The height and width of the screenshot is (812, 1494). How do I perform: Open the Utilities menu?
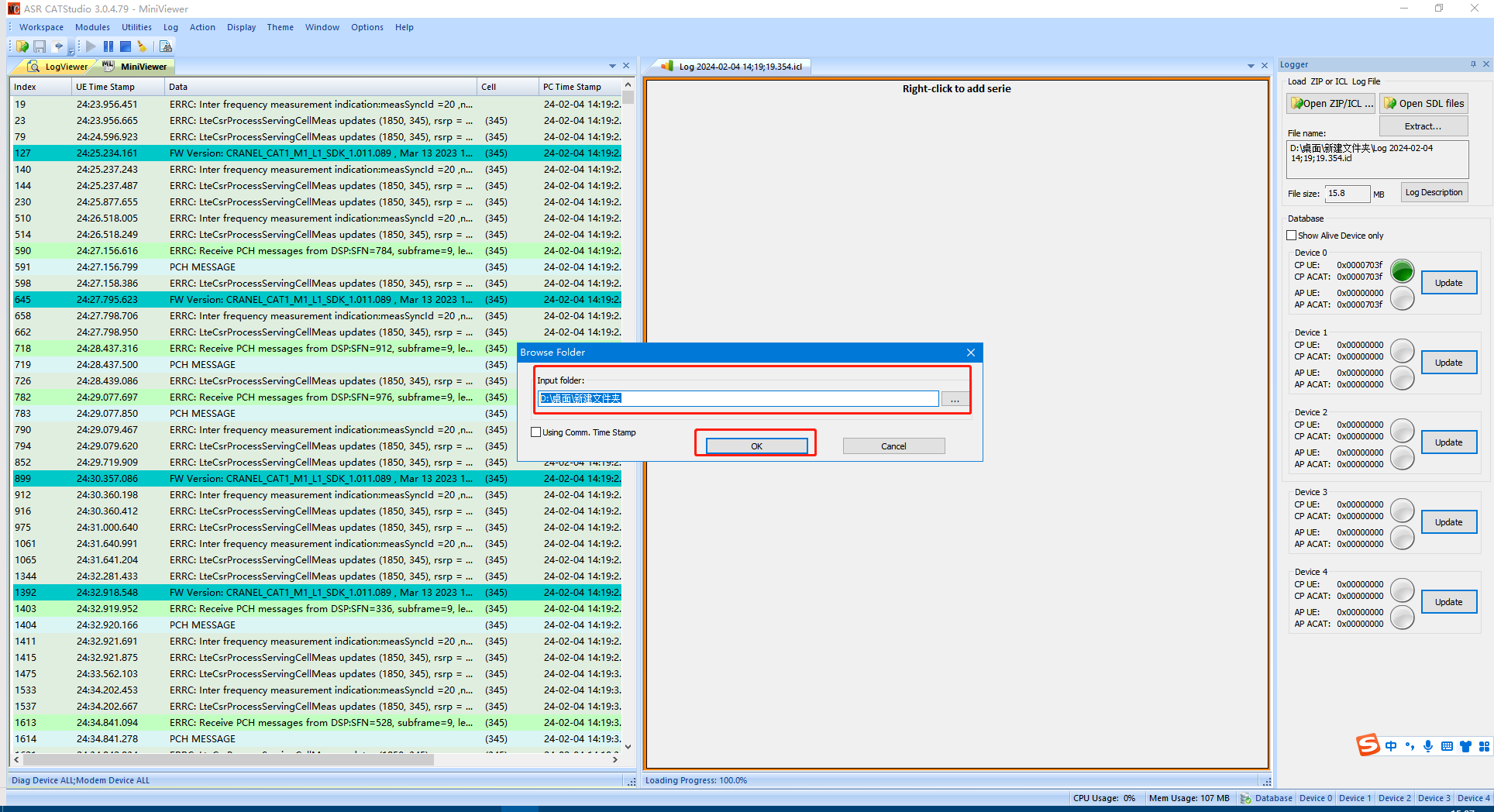(x=136, y=27)
